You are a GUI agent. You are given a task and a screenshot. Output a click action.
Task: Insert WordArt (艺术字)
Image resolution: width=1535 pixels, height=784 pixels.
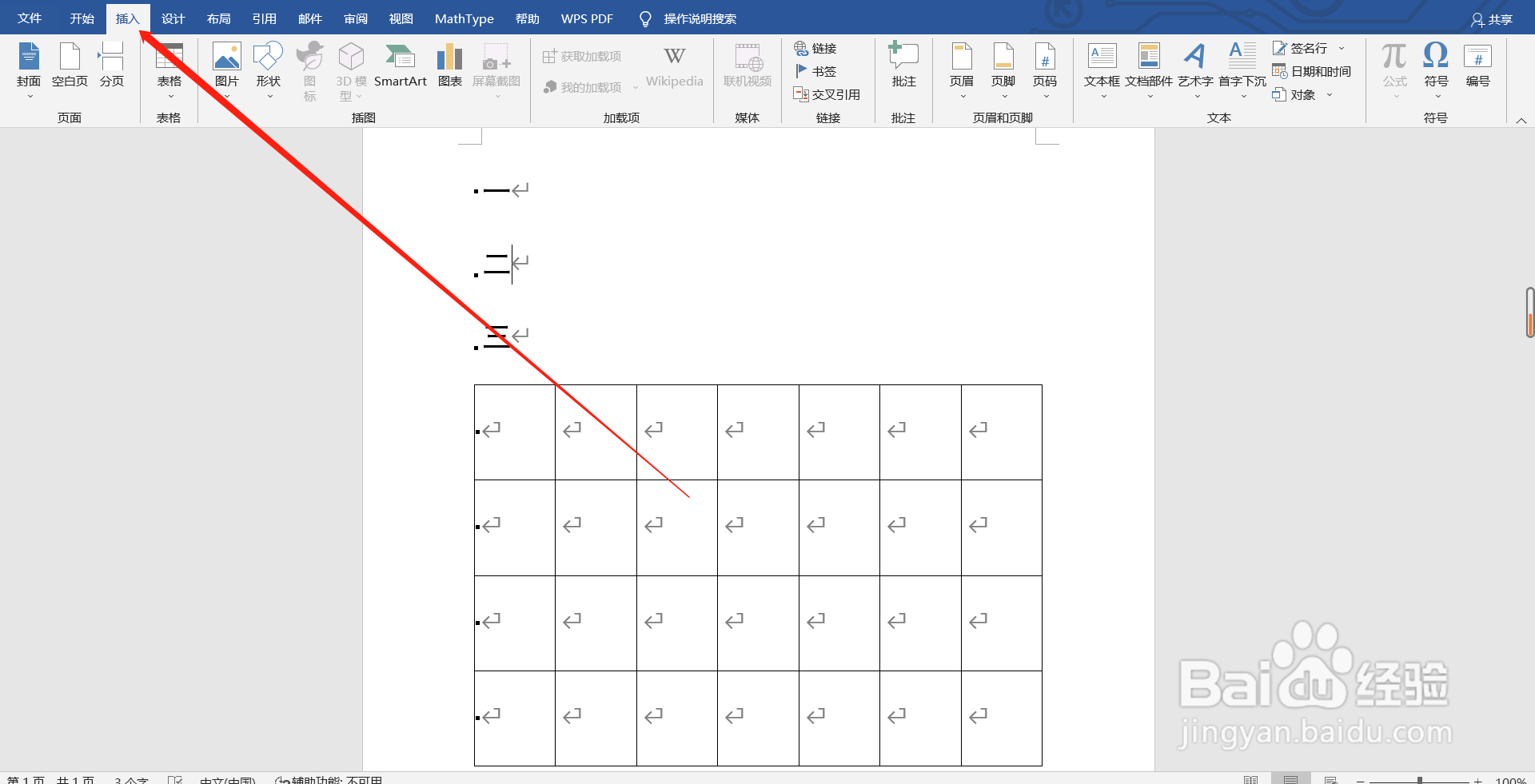coord(1195,70)
